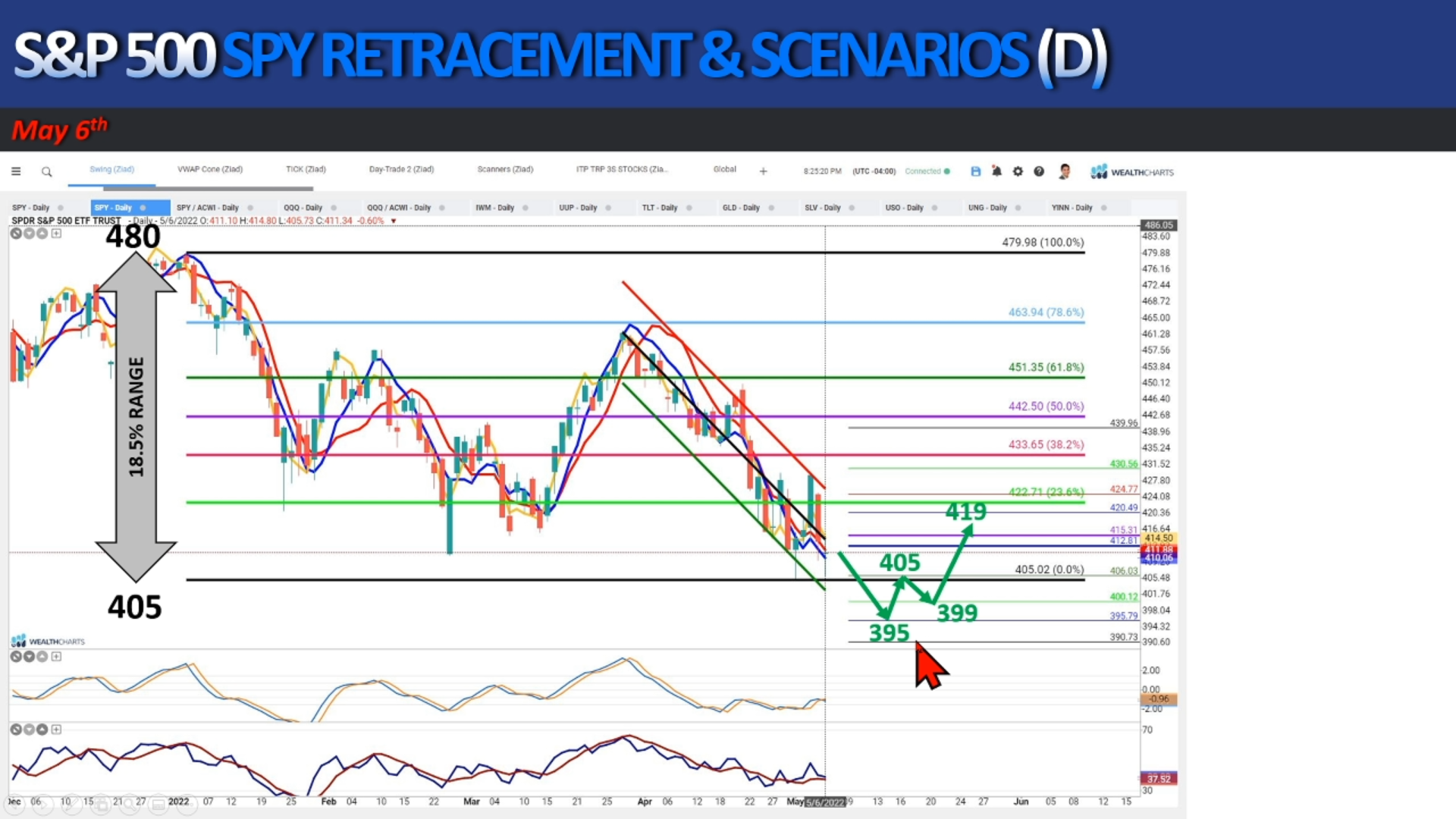
Task: Click the 486.05 price axis marker
Action: [x=1158, y=225]
